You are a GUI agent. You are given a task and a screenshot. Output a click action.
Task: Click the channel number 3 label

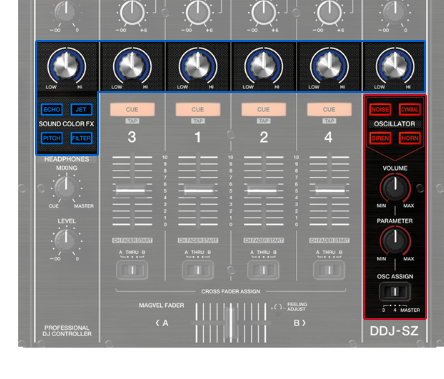coord(132,137)
